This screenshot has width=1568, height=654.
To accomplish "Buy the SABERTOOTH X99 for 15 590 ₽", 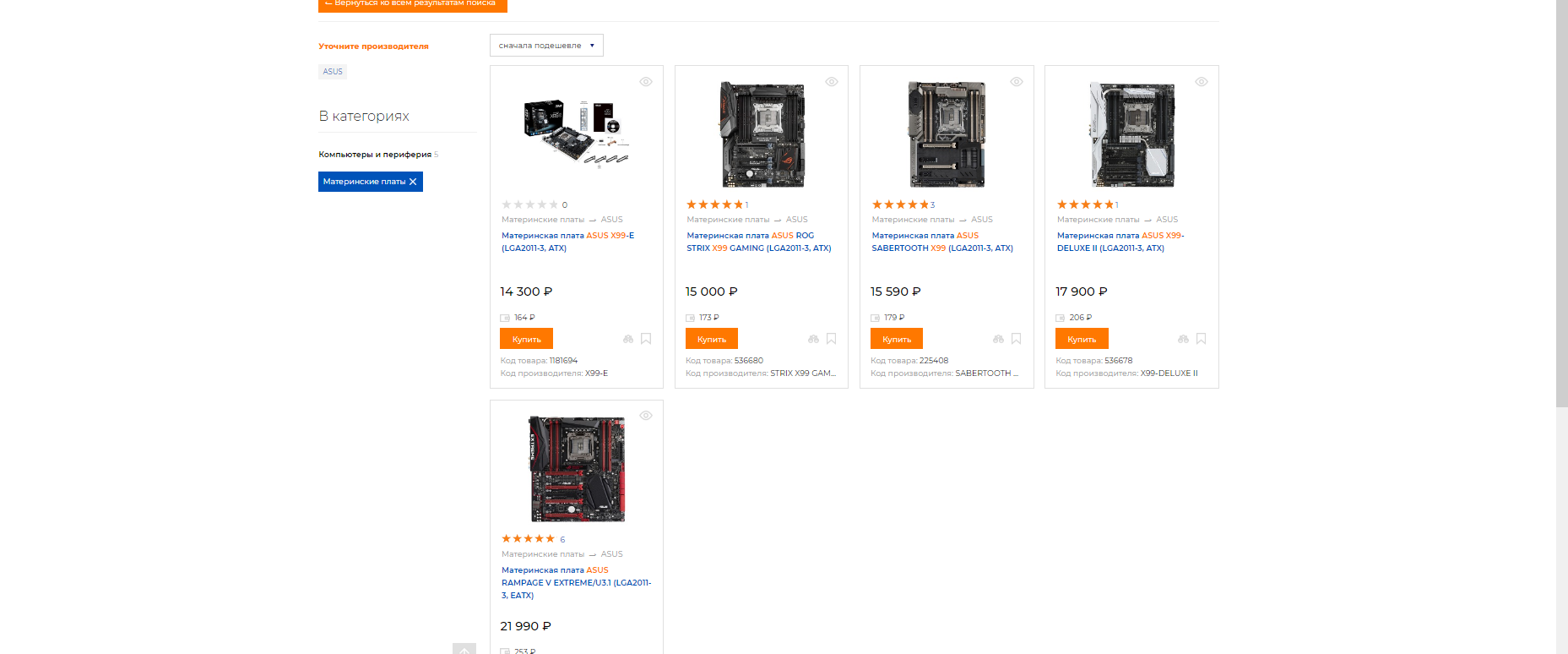I will 897,339.
